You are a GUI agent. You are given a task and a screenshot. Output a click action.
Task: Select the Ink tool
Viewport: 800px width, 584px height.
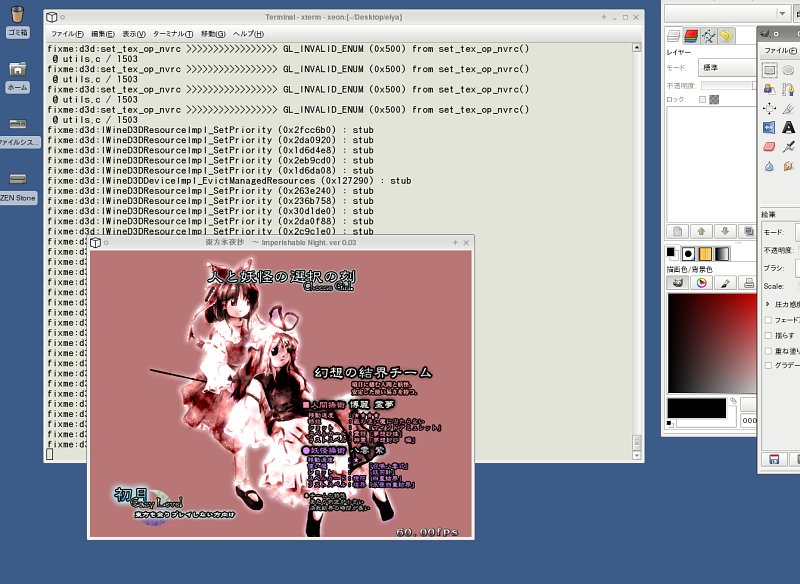pyautogui.click(x=788, y=147)
